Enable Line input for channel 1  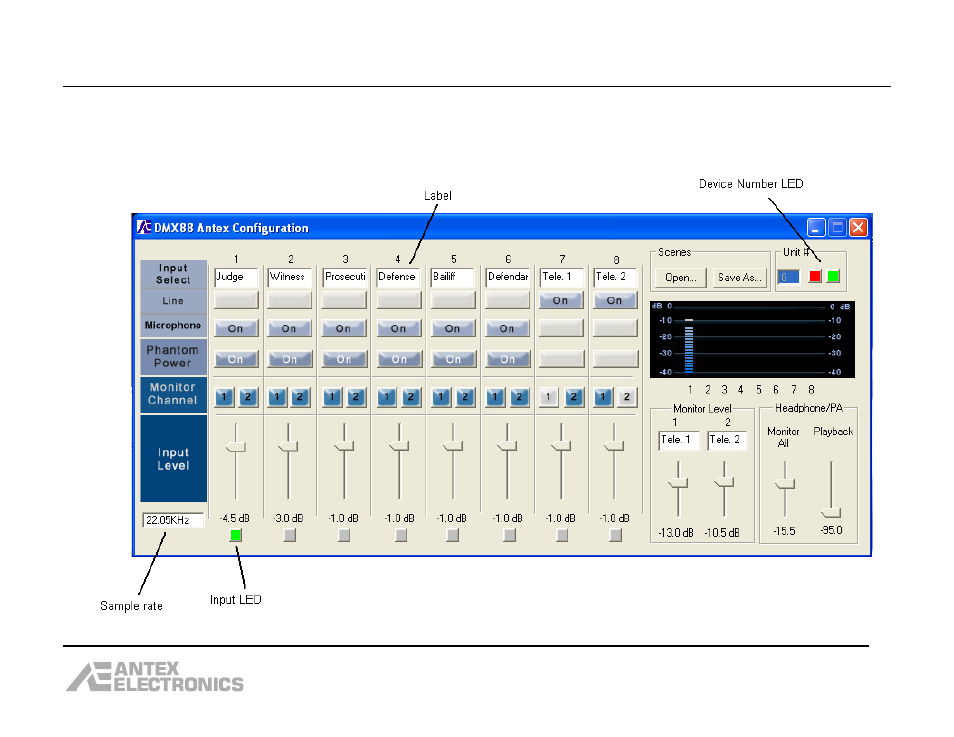[x=236, y=301]
